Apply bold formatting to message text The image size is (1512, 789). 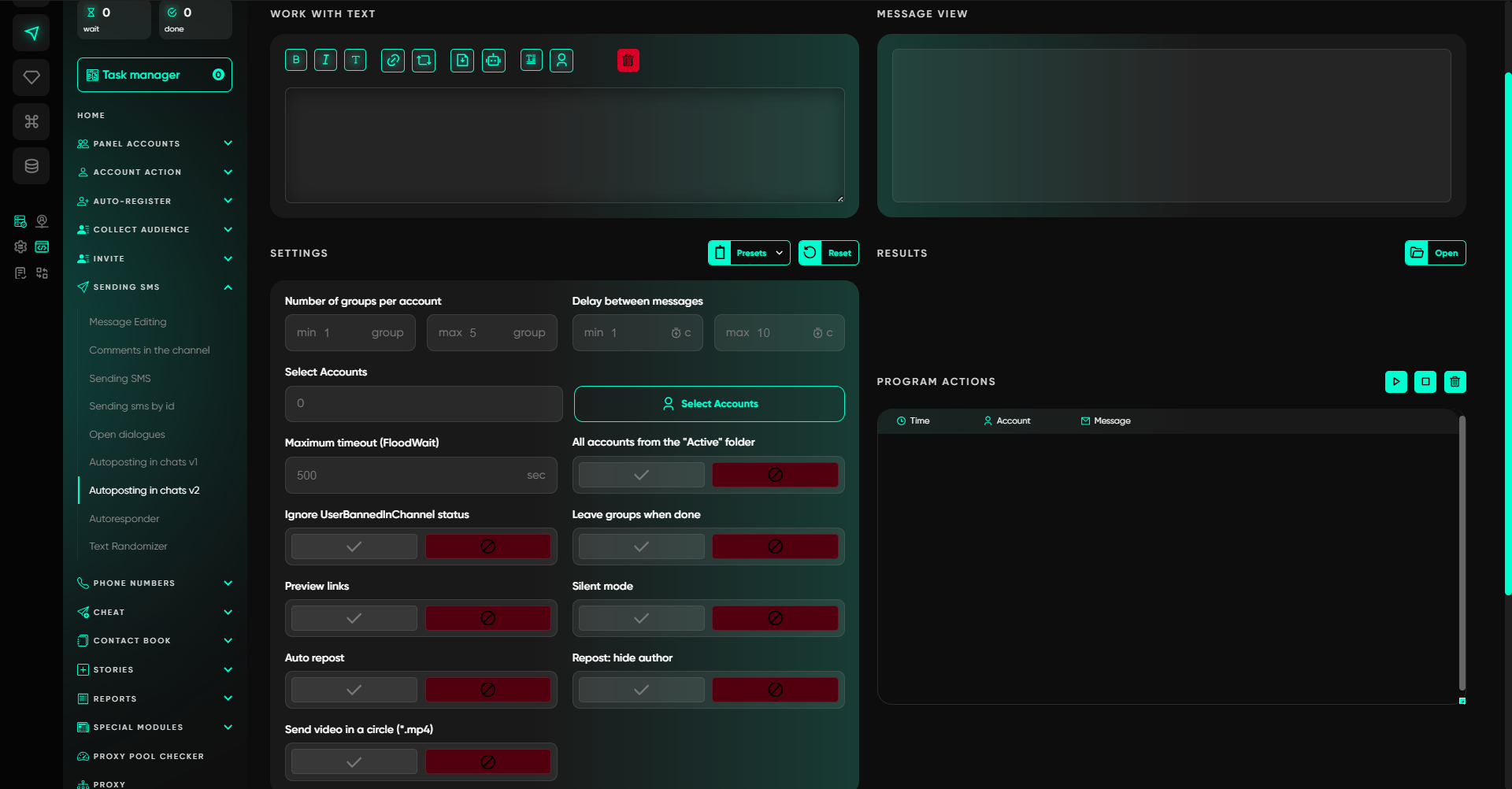coord(296,60)
